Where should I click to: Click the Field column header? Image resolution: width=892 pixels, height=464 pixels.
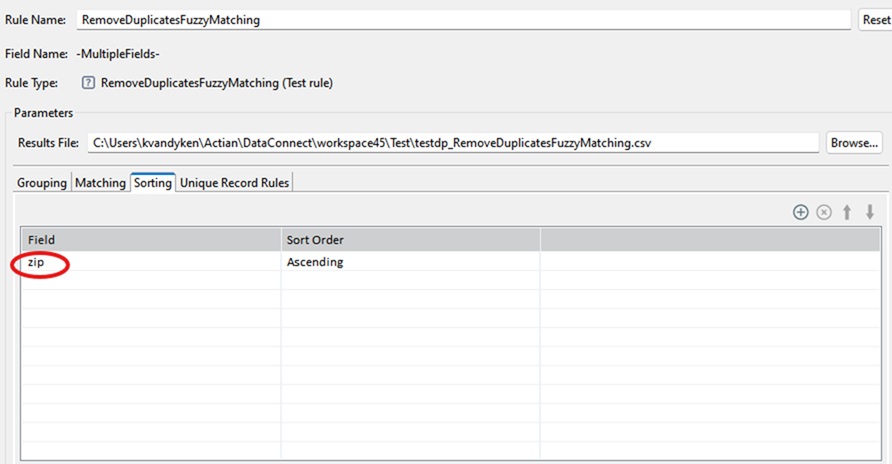[150, 240]
